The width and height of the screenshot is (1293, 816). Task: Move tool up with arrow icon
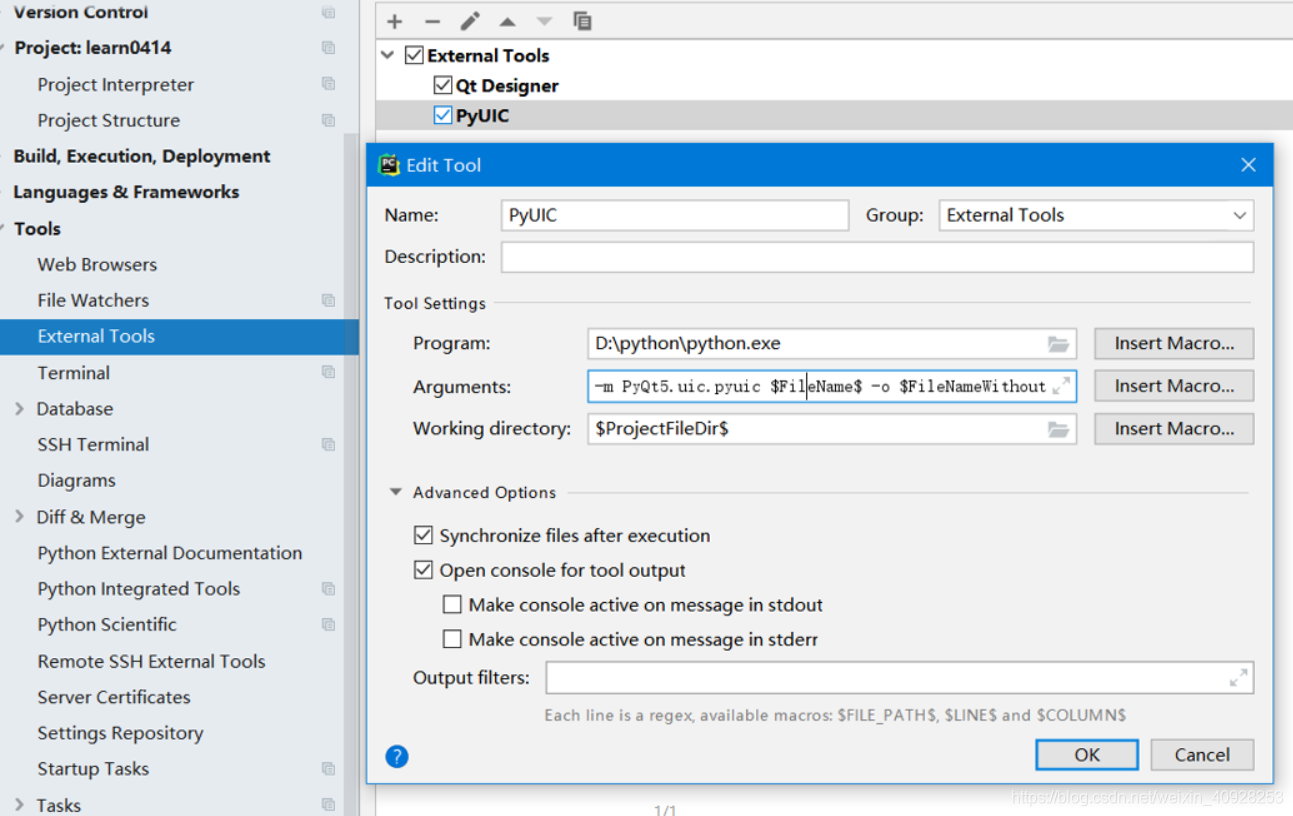(507, 21)
